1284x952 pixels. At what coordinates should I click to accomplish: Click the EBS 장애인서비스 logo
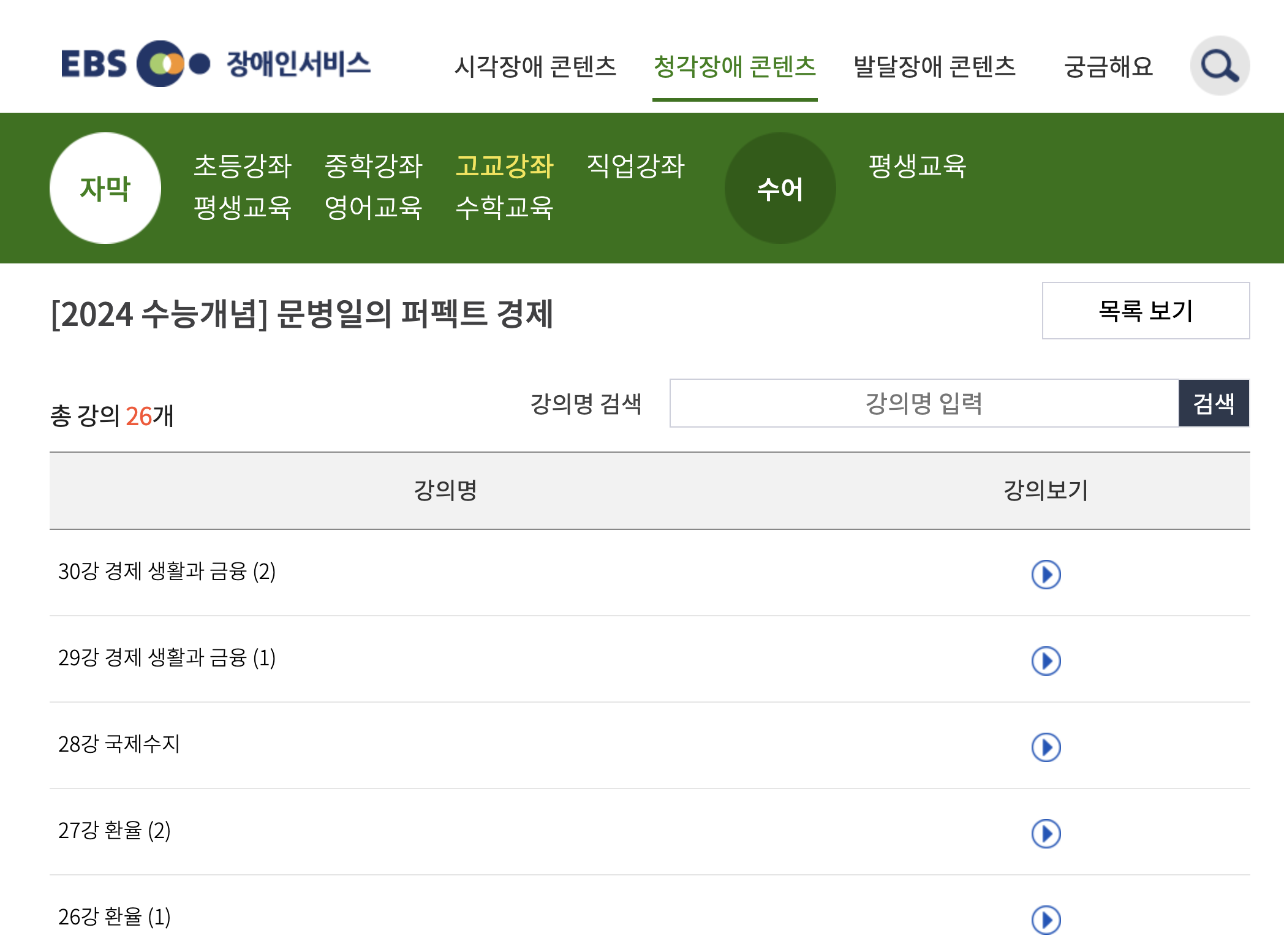point(216,64)
